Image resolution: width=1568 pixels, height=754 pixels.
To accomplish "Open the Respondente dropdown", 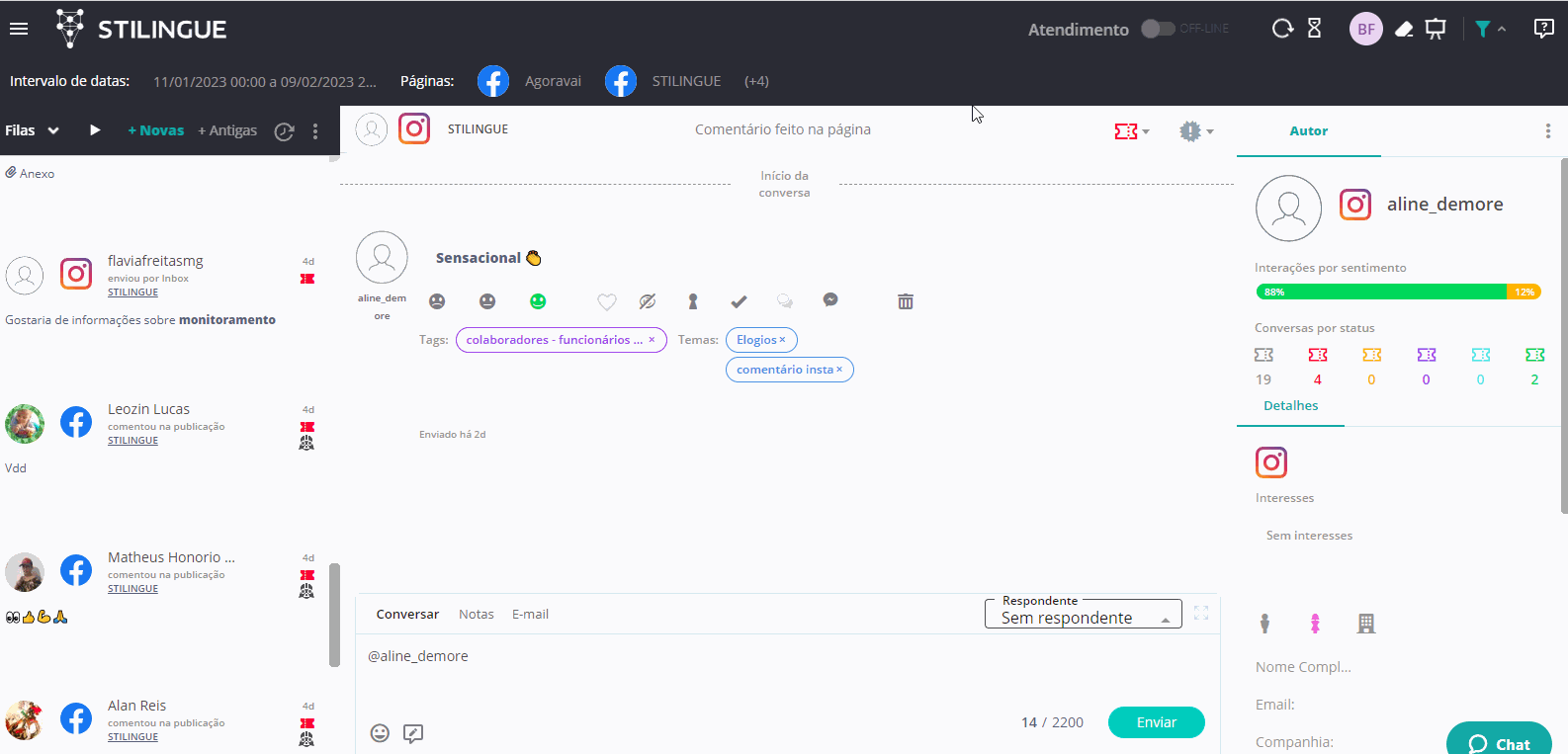I will click(x=1084, y=614).
